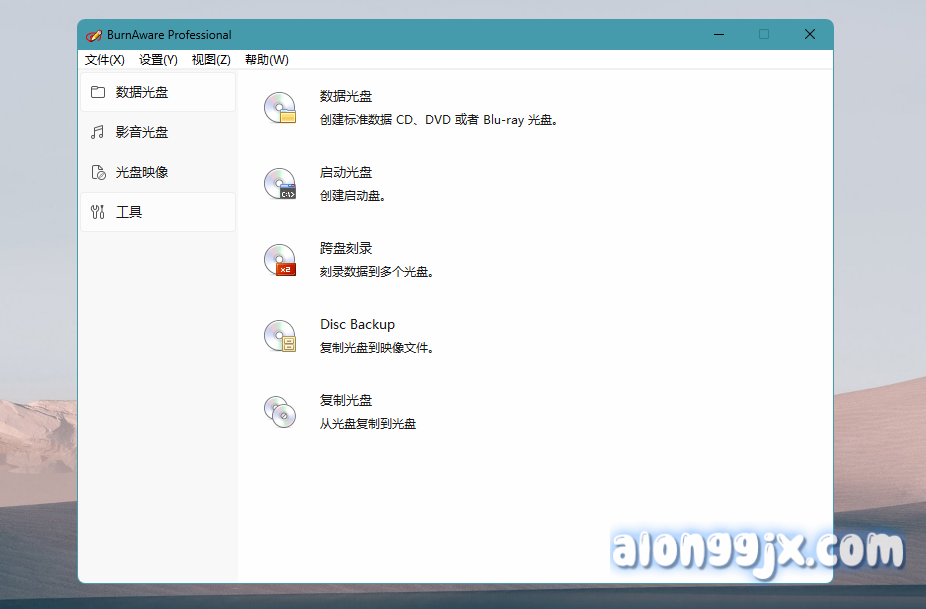Image resolution: width=926 pixels, height=609 pixels.
Task: Switch to the 光盘映像 category
Action: [142, 172]
